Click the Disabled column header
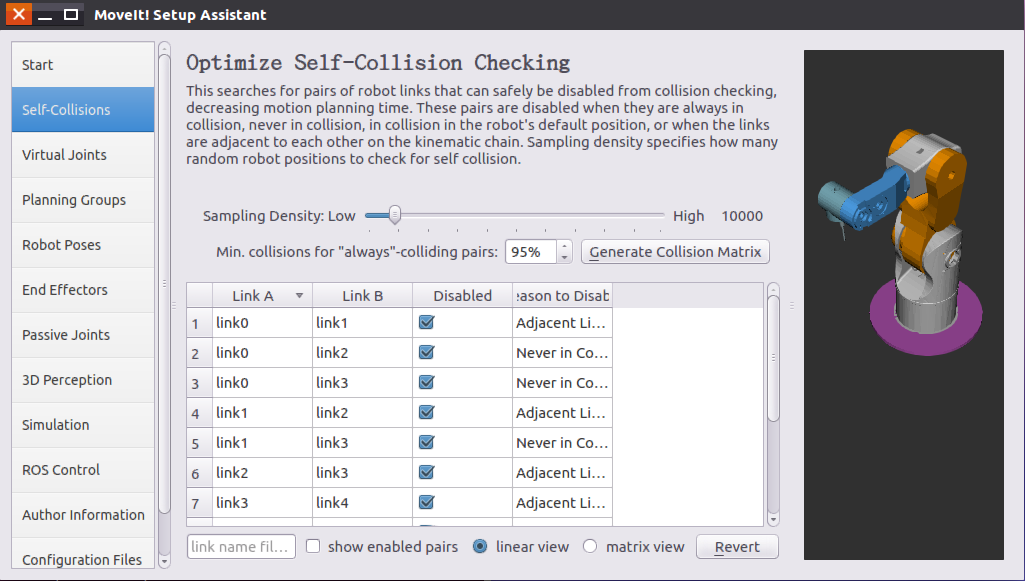Screen dimensions: 1025x581 pos(462,295)
